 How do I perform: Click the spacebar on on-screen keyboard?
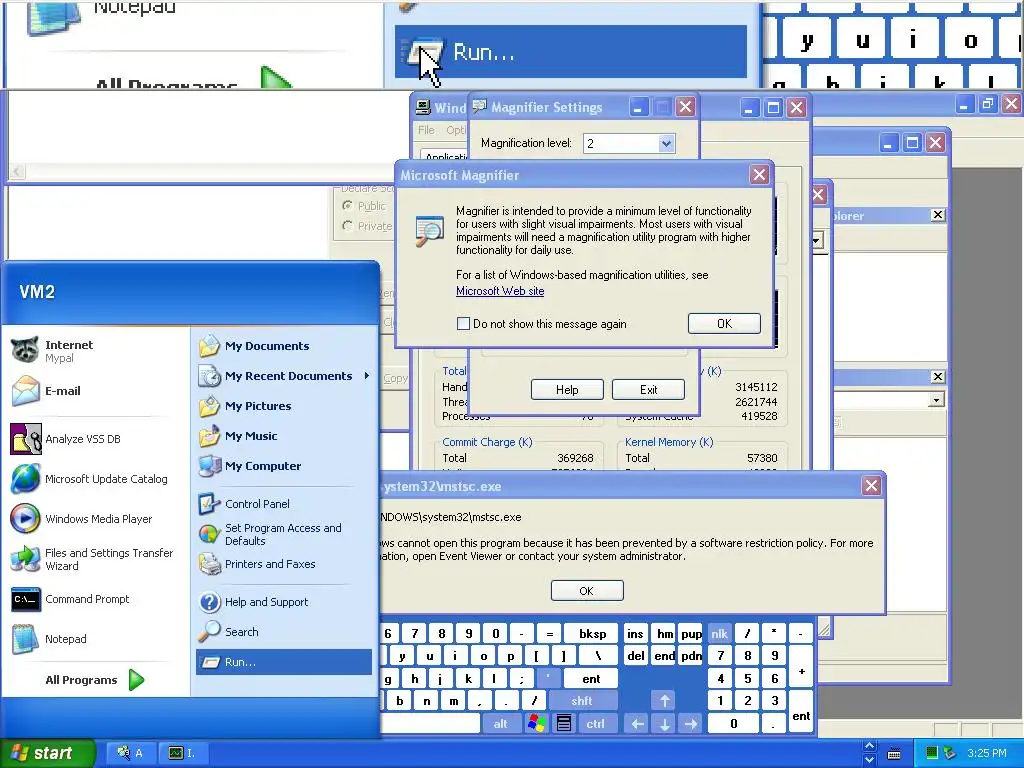pos(431,724)
